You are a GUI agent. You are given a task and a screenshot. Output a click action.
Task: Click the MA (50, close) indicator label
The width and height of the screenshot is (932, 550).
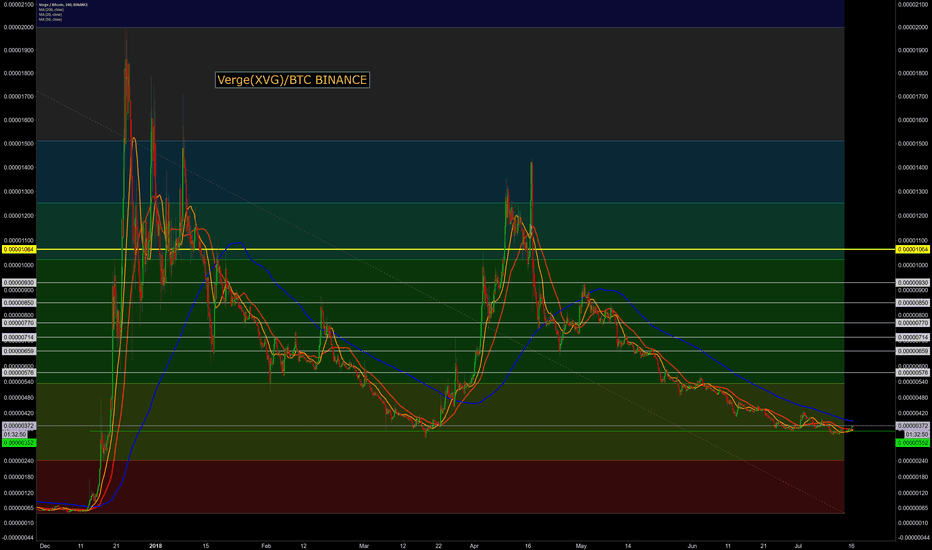[x=50, y=19]
